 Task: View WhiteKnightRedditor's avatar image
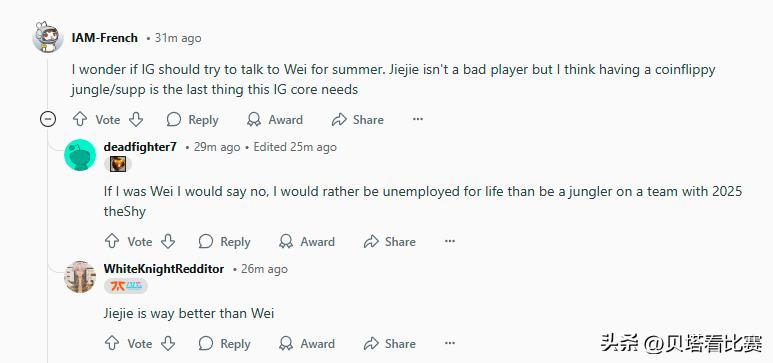point(80,277)
